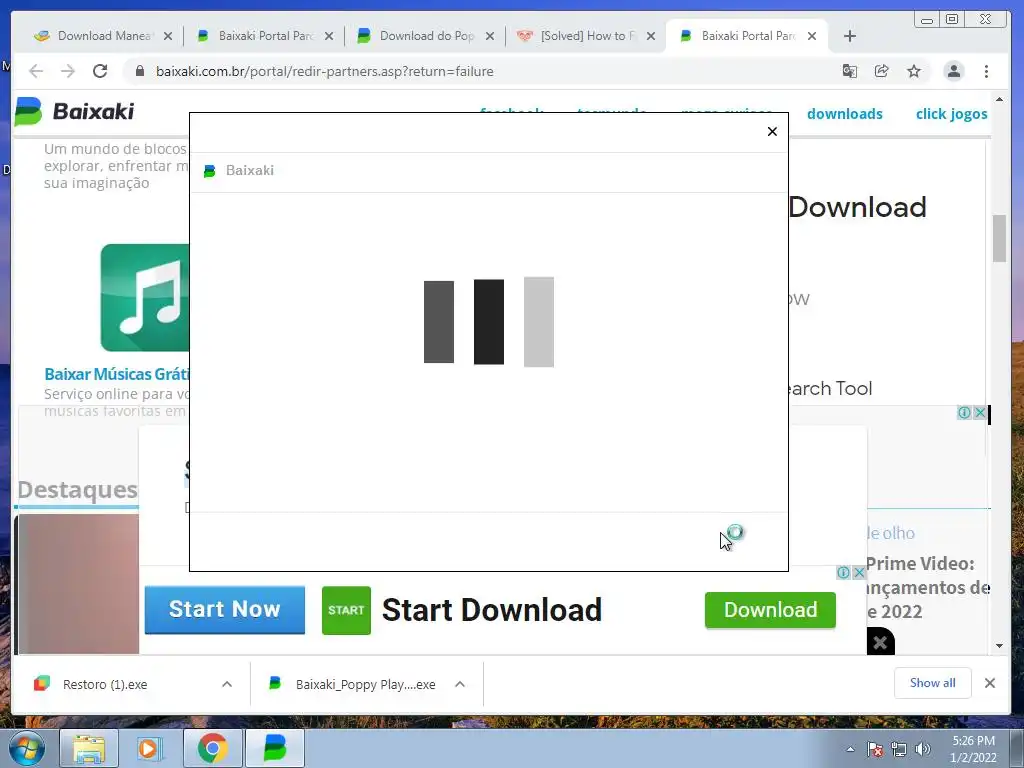Bookmark this page with star

pyautogui.click(x=914, y=71)
